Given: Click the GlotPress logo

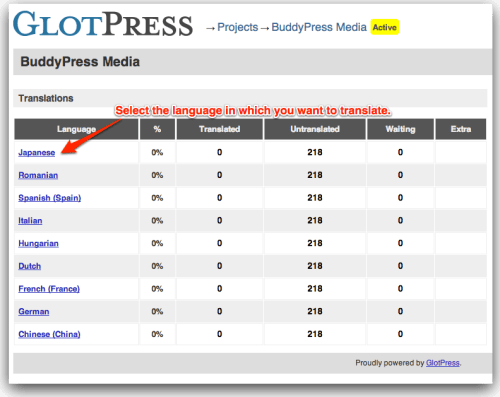Looking at the screenshot, I should coord(103,24).
